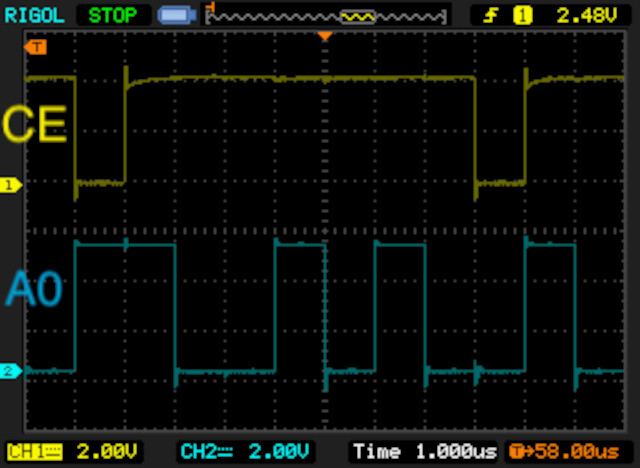Click the orange trigger position triangle at top

[x=325, y=36]
